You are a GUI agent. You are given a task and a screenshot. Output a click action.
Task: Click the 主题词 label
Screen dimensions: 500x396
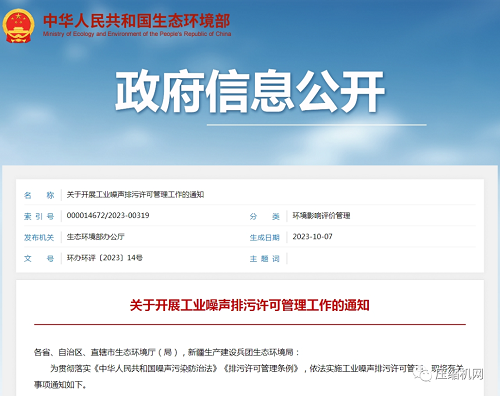pyautogui.click(x=265, y=259)
